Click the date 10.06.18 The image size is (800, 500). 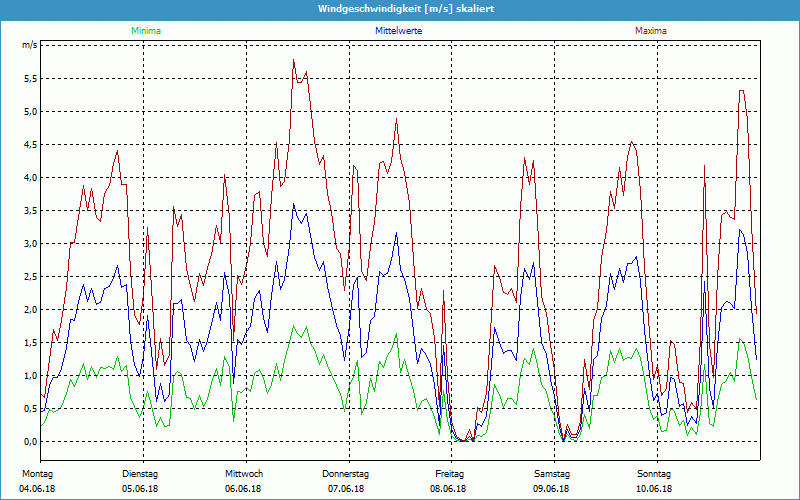point(654,489)
